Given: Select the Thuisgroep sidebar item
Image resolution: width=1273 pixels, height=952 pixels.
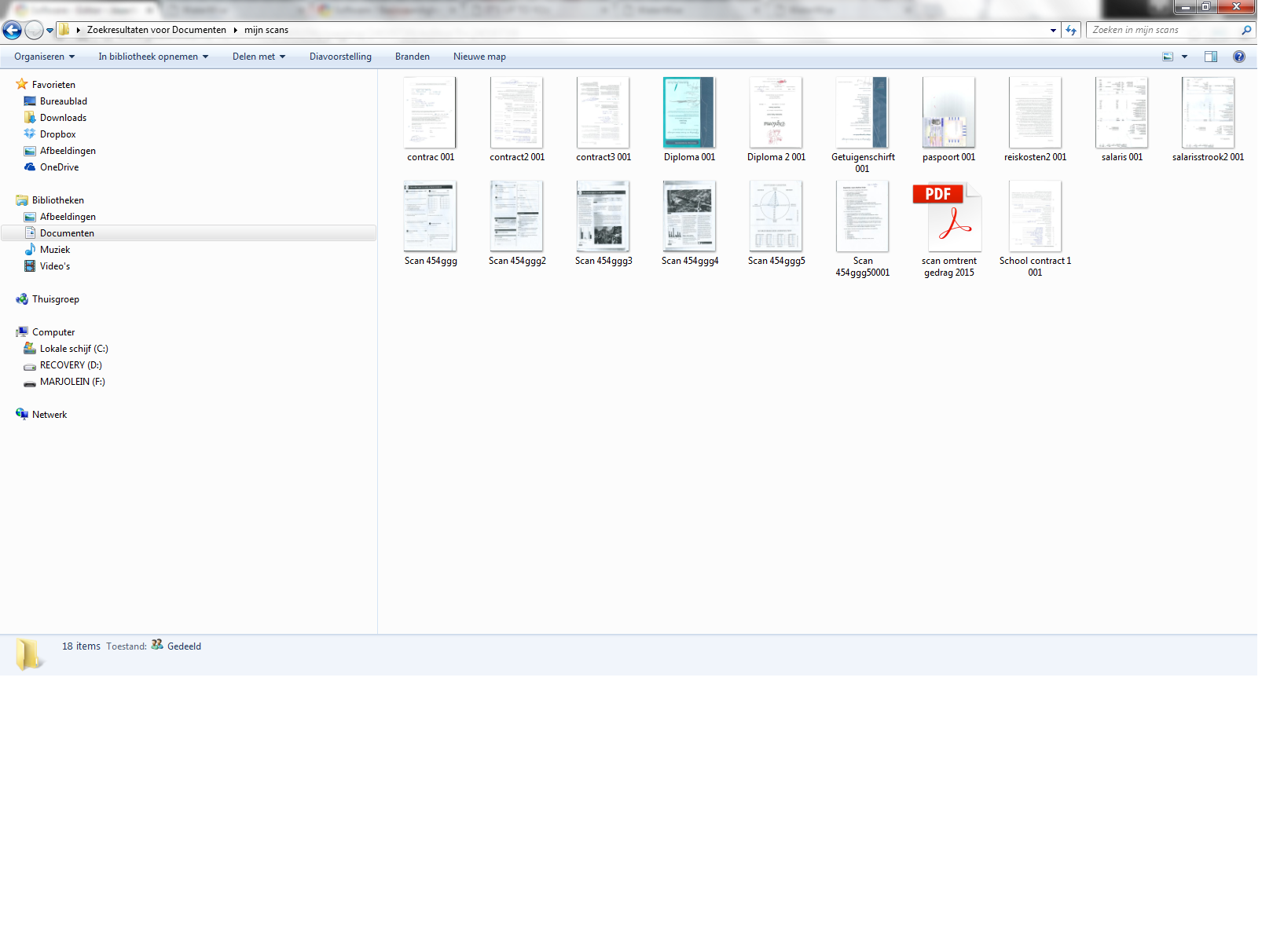Looking at the screenshot, I should pyautogui.click(x=55, y=299).
